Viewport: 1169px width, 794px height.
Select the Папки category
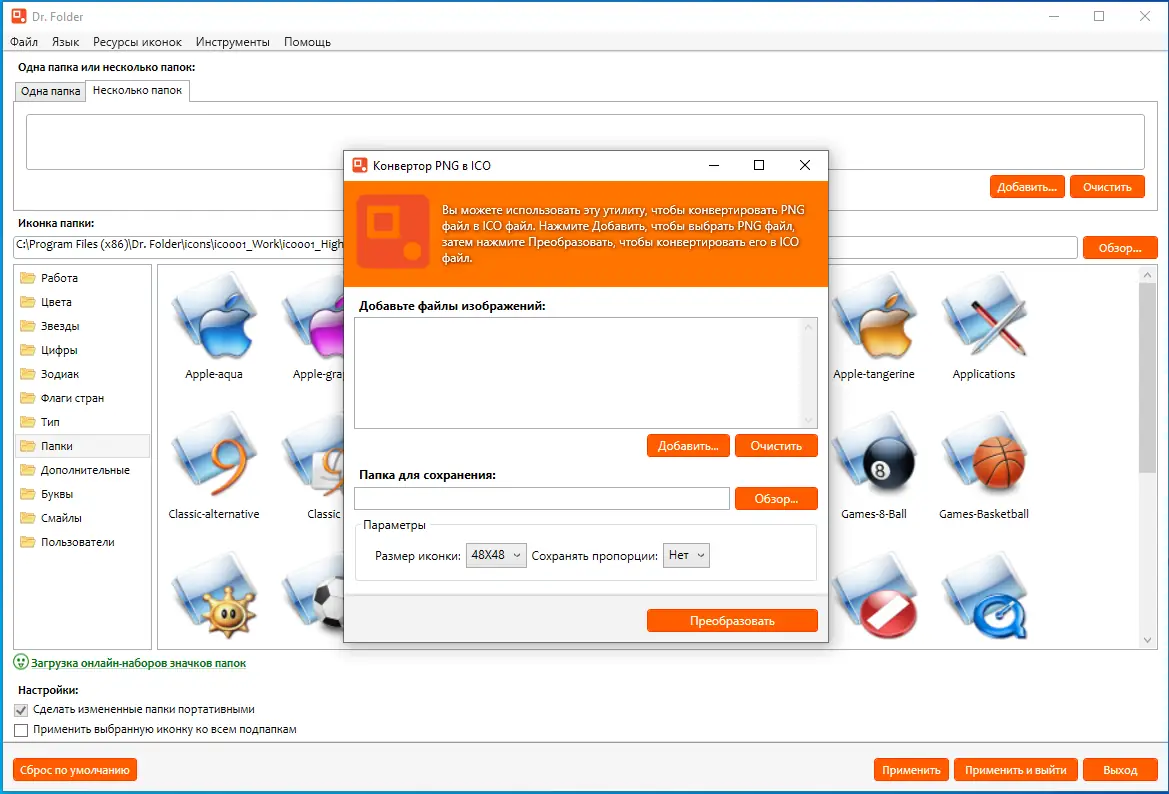82,446
